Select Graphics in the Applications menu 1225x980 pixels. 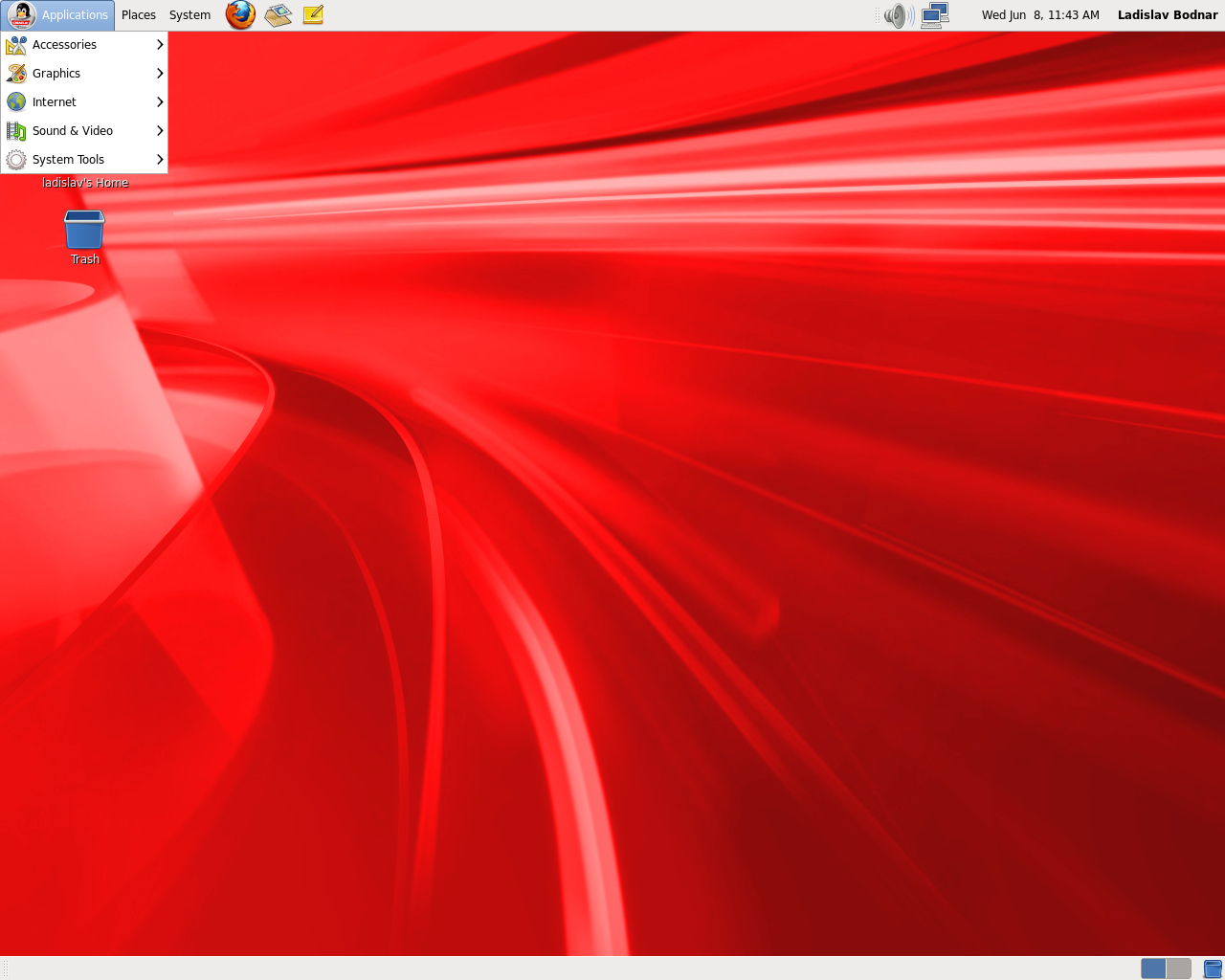[56, 73]
